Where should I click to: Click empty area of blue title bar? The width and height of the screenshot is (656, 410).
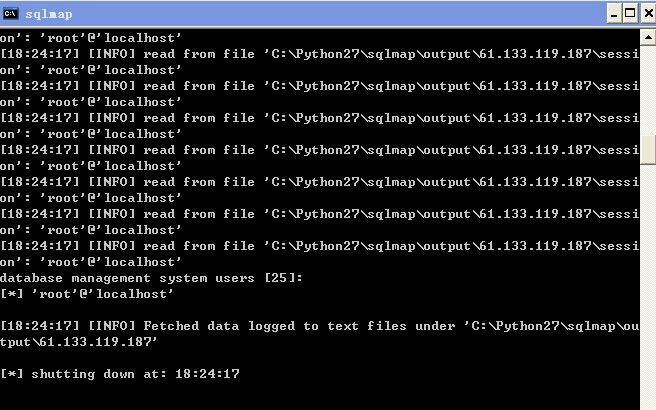coord(335,14)
